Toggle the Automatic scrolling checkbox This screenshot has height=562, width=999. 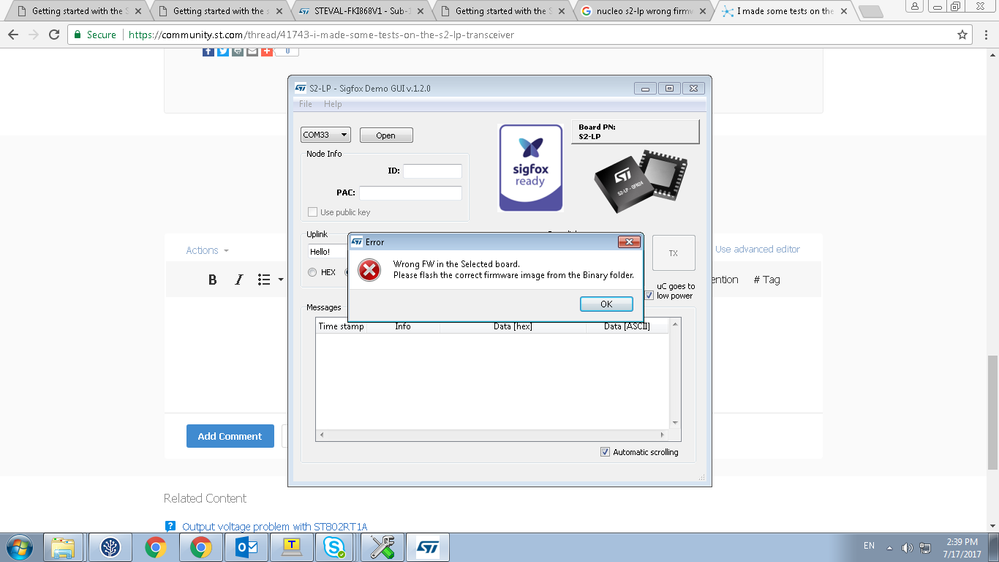[x=605, y=452]
